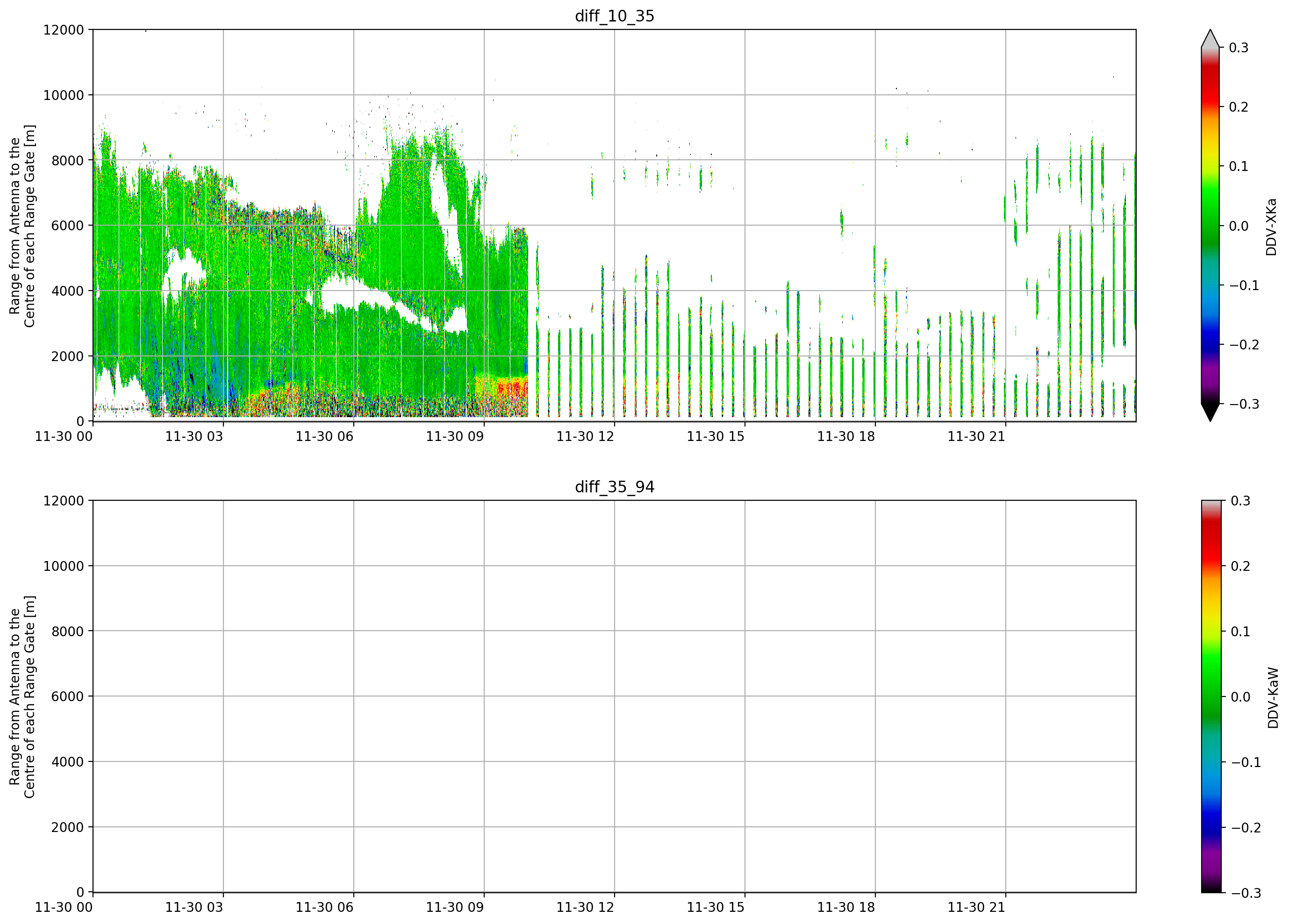1289x924 pixels.
Task: Click the 8000 y-tick of diff_10_35 plot
Action: coord(68,160)
